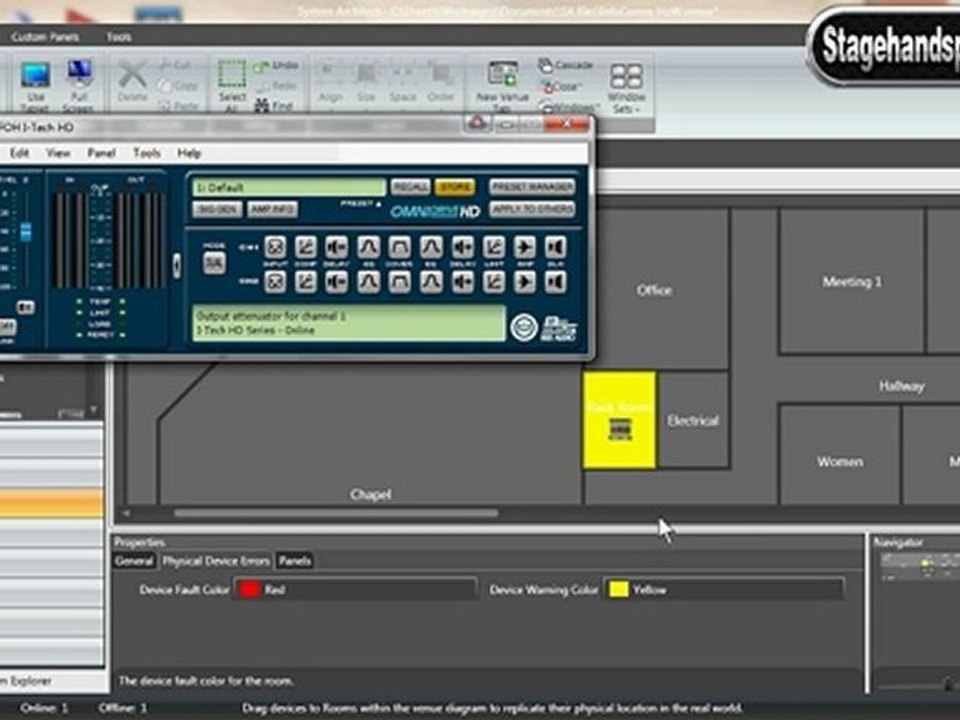This screenshot has height=720, width=960.
Task: Select the Meeting 1 room
Action: [852, 282]
